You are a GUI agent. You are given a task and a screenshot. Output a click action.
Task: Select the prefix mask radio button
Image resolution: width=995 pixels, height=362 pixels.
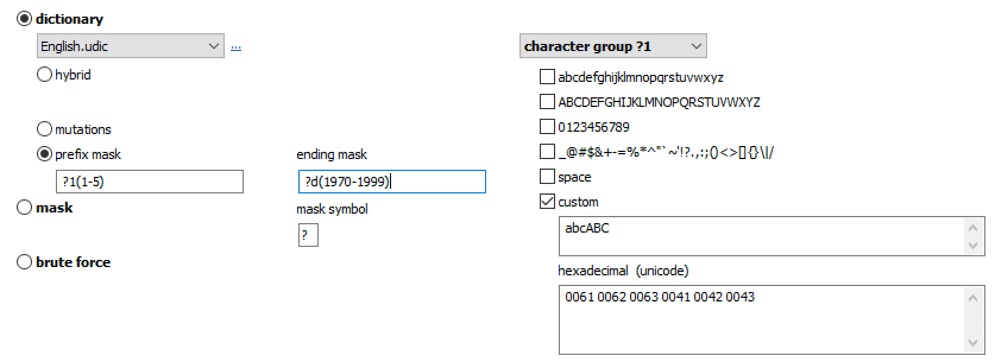coord(44,154)
